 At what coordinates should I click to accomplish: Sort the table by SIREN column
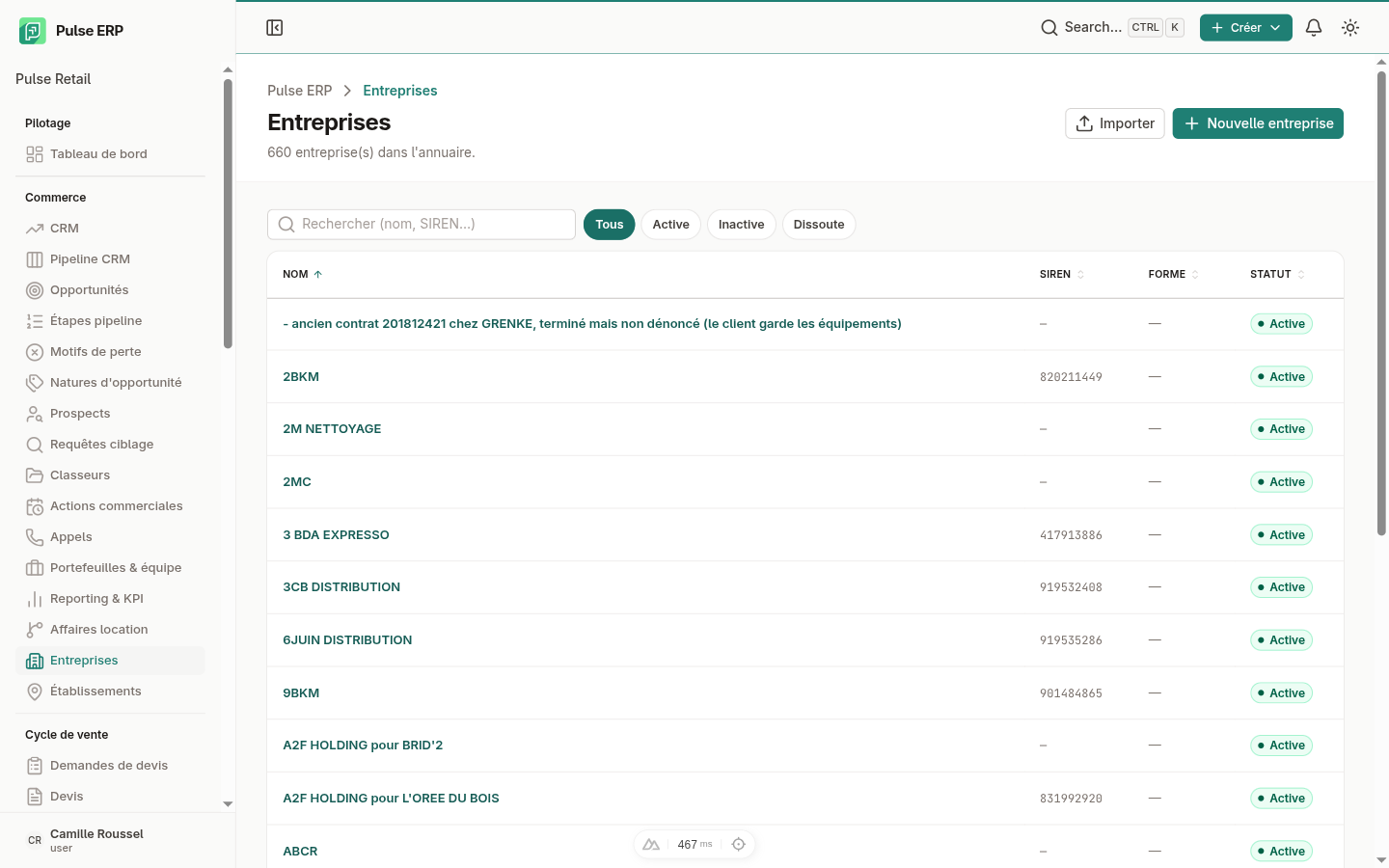[1062, 275]
